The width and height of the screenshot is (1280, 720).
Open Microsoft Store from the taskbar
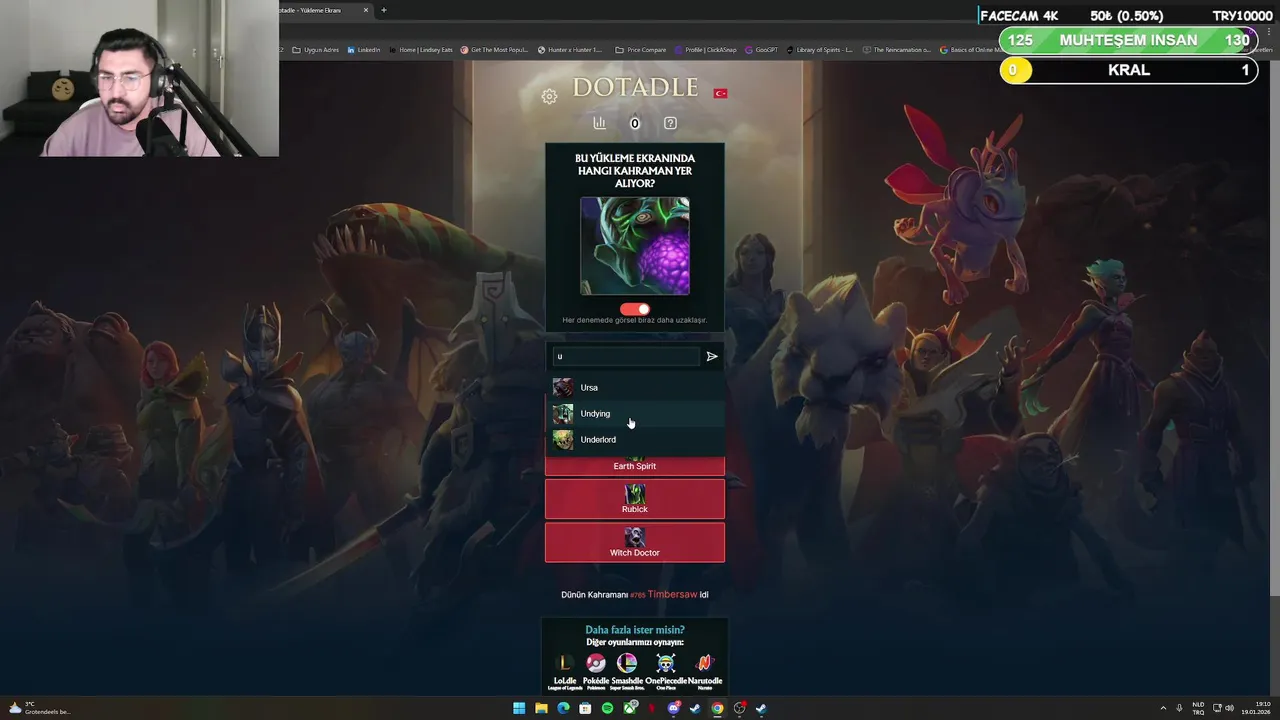[x=585, y=708]
